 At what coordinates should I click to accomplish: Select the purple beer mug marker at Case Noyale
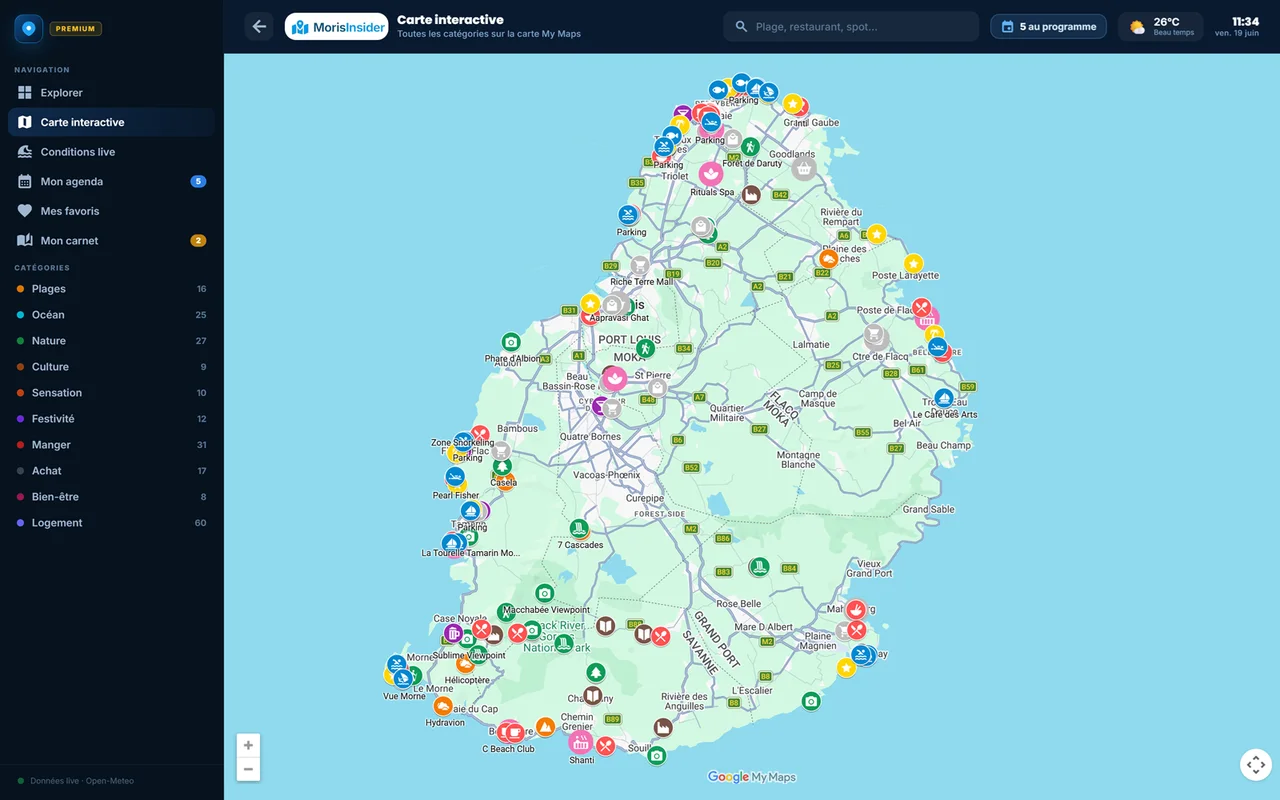(x=454, y=634)
